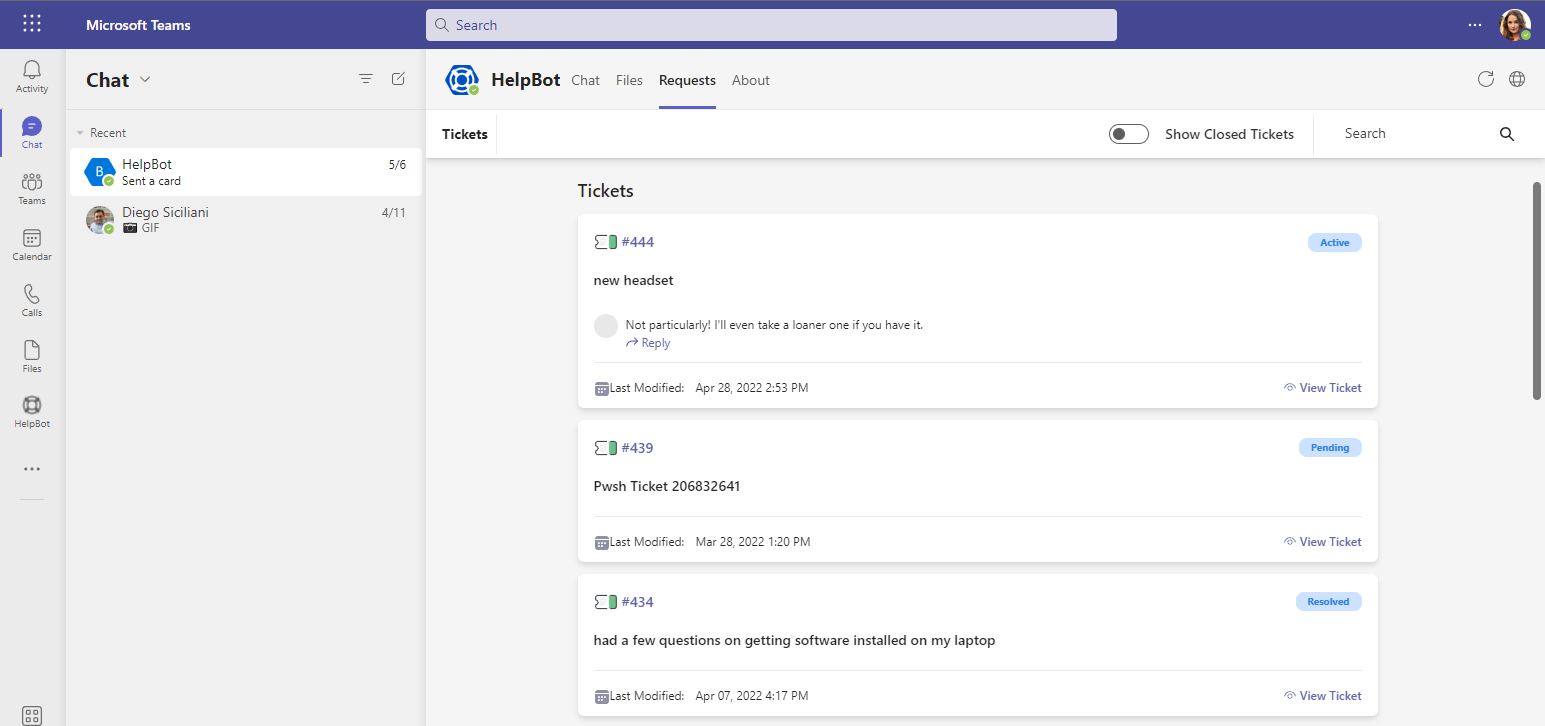Click "Apr 28, 2022 2:53 PM" date
The image size is (1545, 726).
point(751,388)
